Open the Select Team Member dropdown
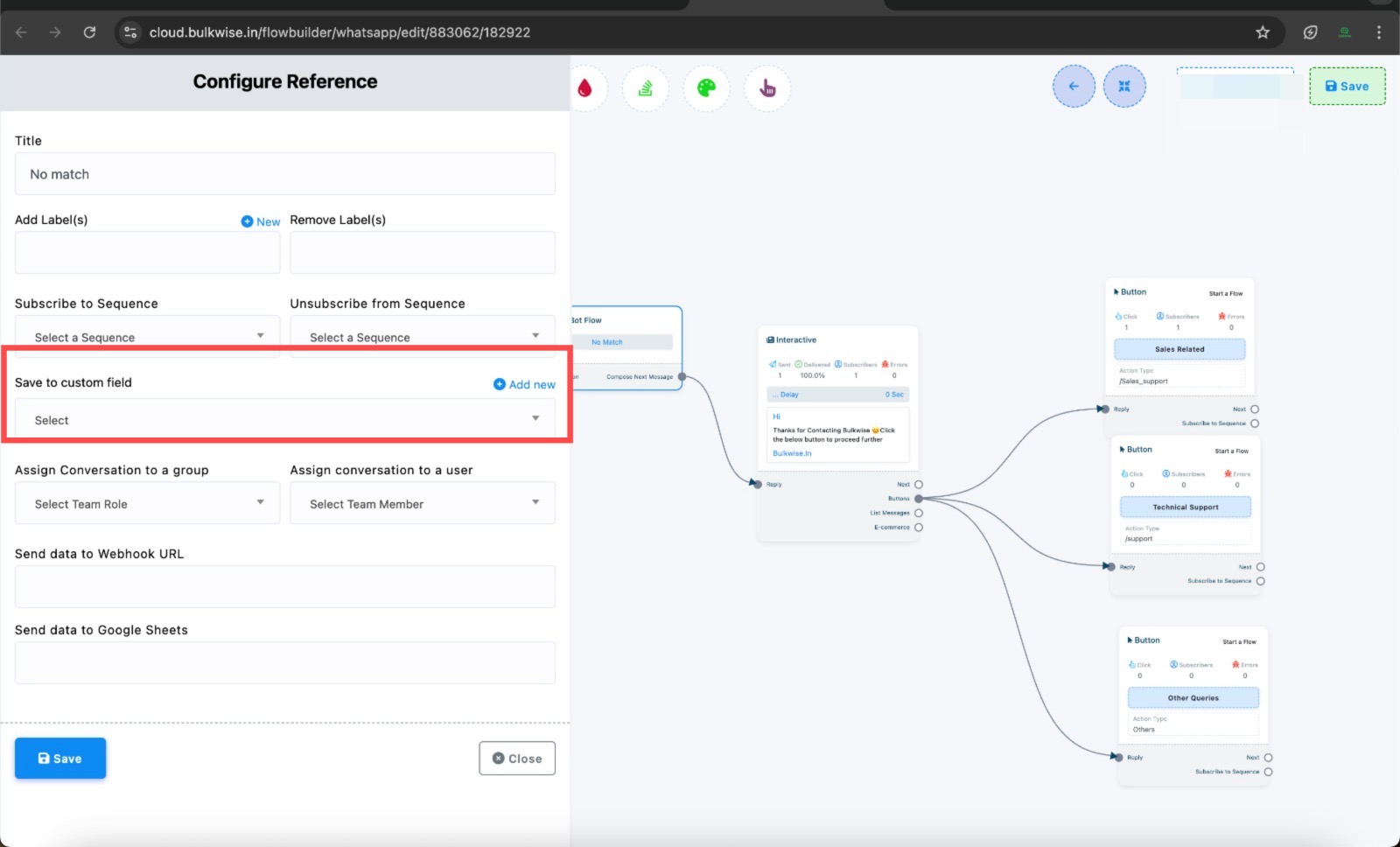 [x=423, y=504]
